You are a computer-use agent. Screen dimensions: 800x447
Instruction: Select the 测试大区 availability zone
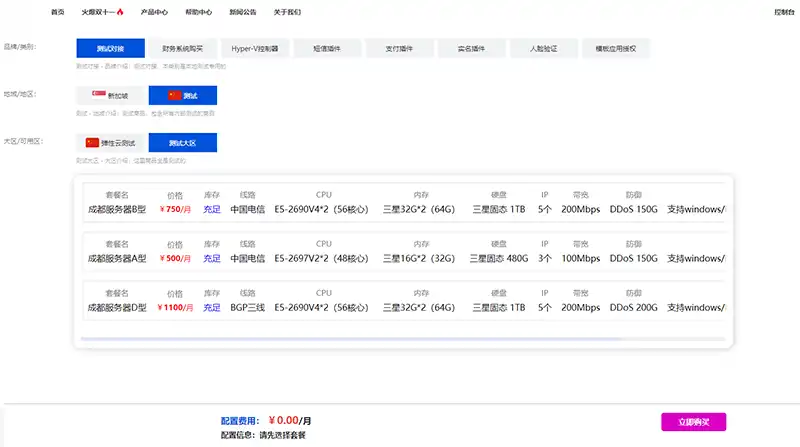coord(182,143)
